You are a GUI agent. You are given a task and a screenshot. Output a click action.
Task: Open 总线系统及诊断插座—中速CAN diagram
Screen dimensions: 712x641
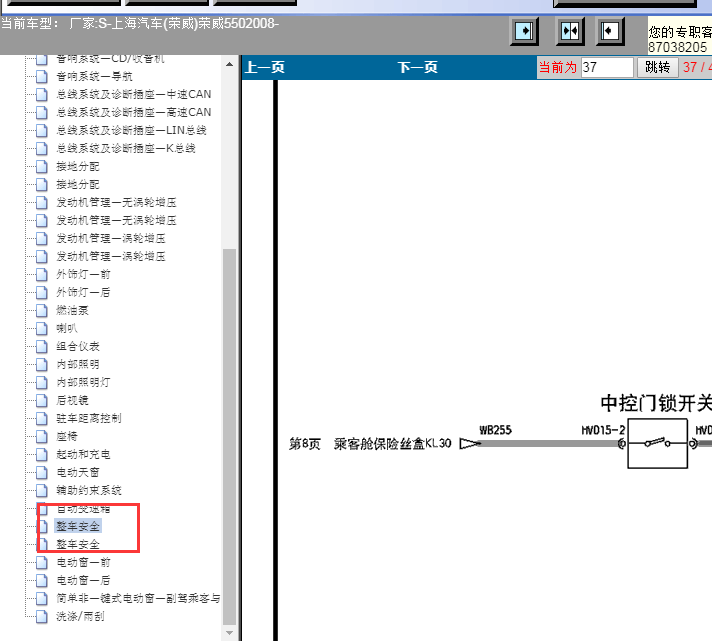(x=134, y=94)
